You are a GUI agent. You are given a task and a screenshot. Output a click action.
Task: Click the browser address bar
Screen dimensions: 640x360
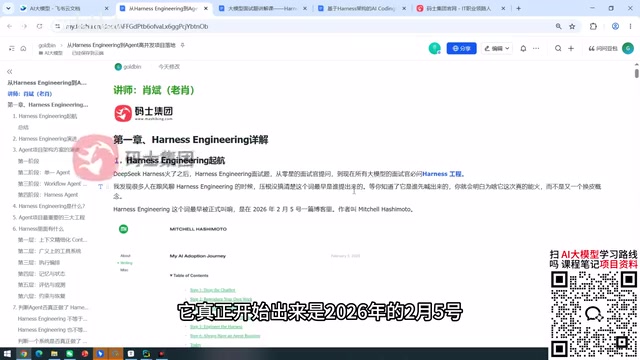(x=302, y=26)
